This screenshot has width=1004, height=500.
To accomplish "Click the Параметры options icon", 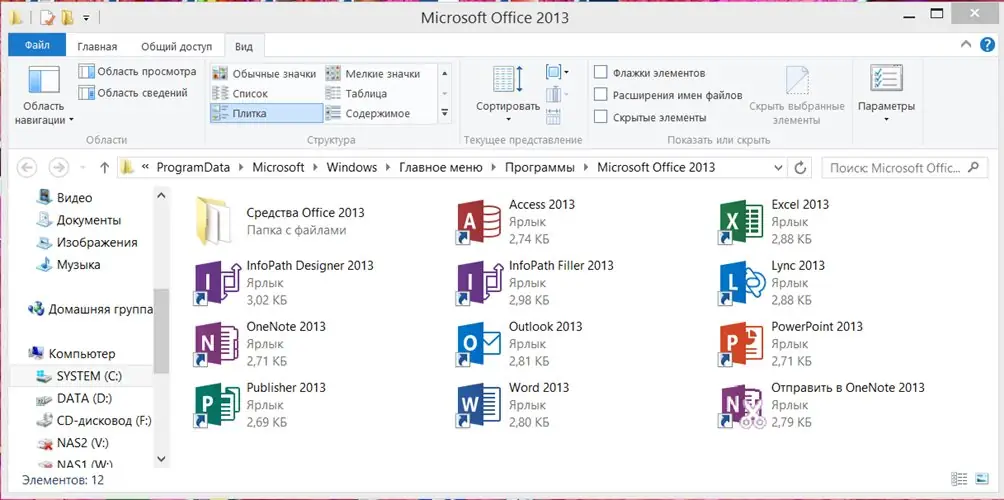I will [x=886, y=78].
